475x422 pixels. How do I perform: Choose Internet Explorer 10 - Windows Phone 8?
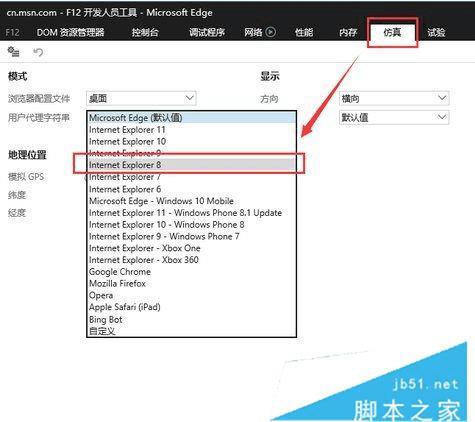pos(192,224)
